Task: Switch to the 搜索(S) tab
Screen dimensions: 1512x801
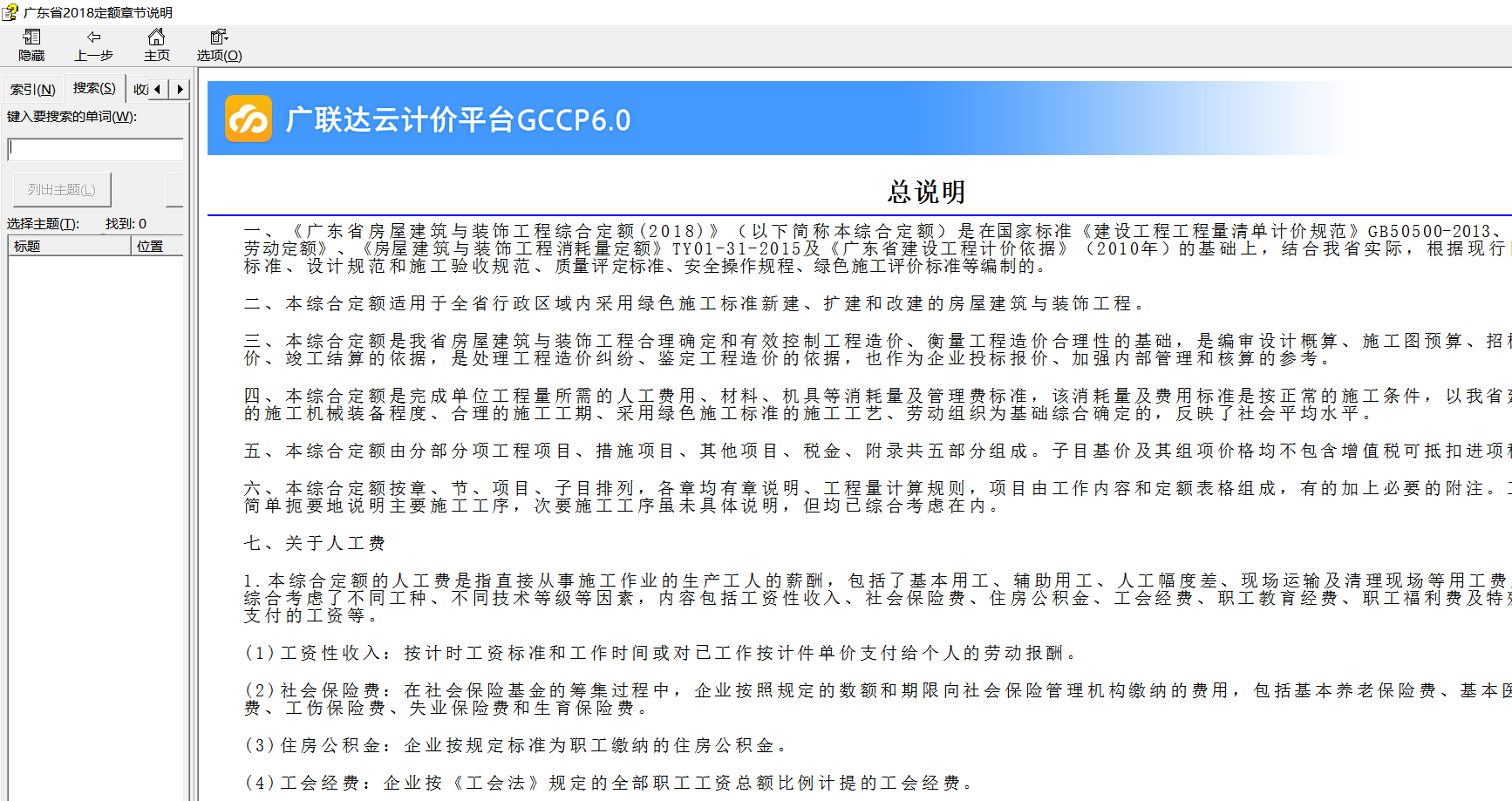Action: pos(94,88)
